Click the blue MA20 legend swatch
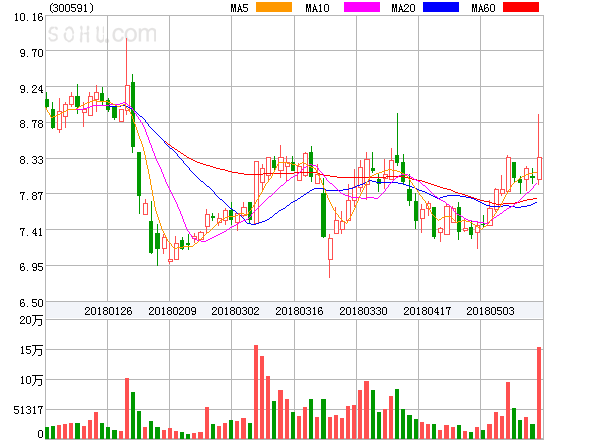 [441, 7]
